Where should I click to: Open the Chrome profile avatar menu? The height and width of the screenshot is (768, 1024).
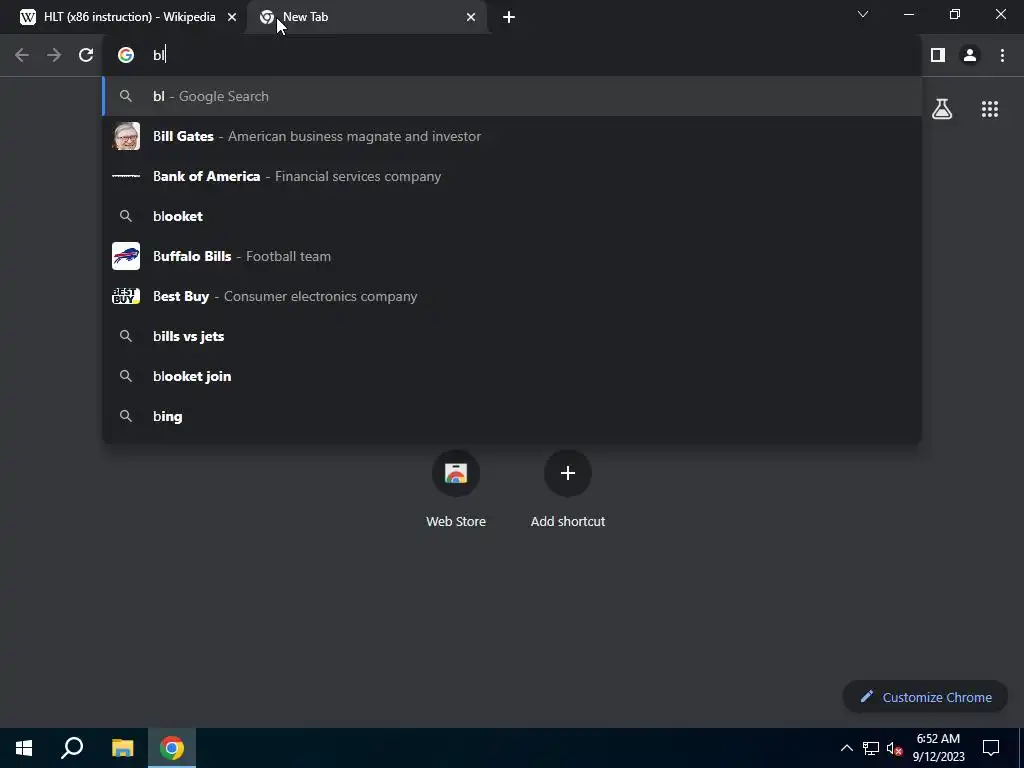pyautogui.click(x=970, y=56)
